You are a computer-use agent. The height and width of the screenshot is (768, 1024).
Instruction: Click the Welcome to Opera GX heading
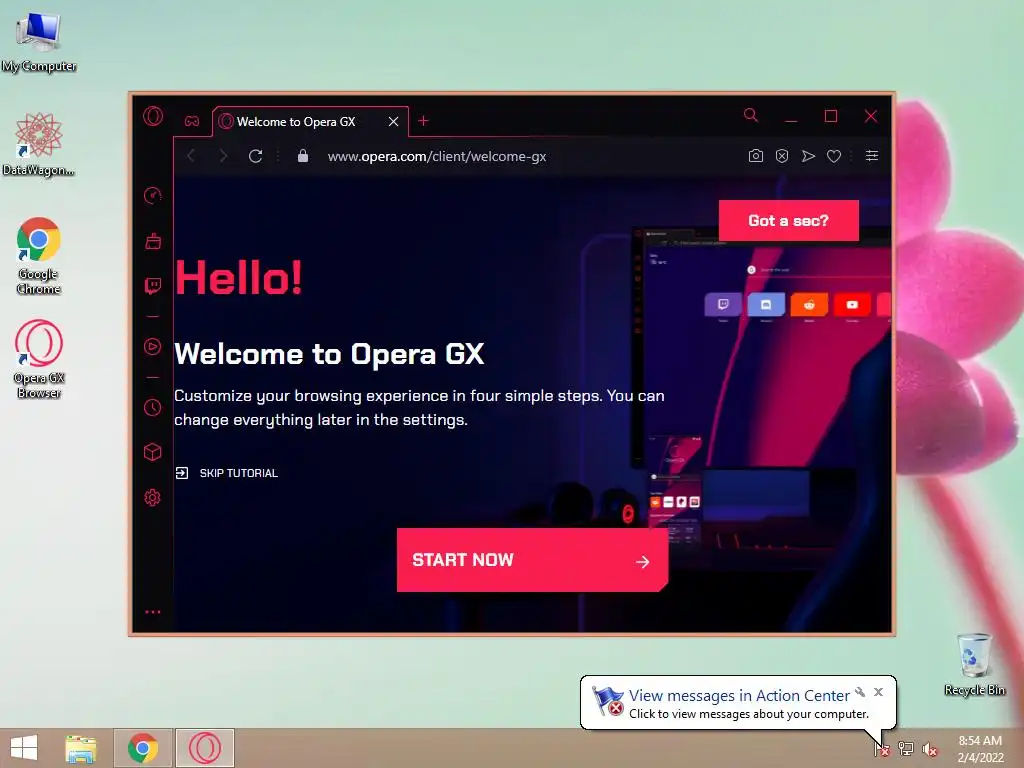tap(329, 354)
